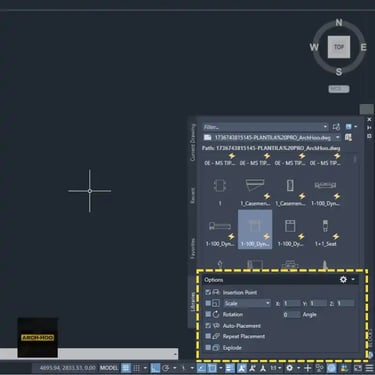Click the S compass direction on ViewCube
The height and width of the screenshot is (375, 375).
[x=339, y=72]
